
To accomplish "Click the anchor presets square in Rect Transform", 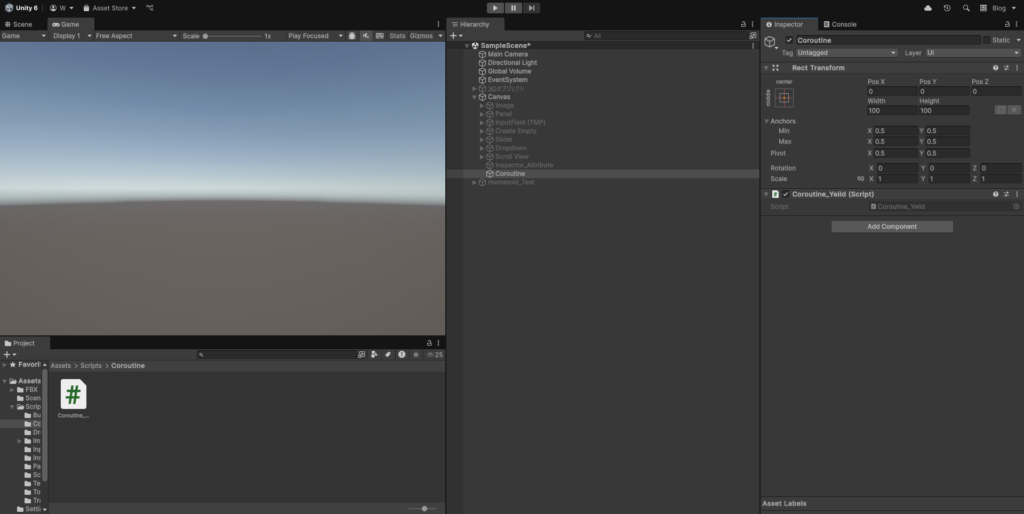I will 784,98.
